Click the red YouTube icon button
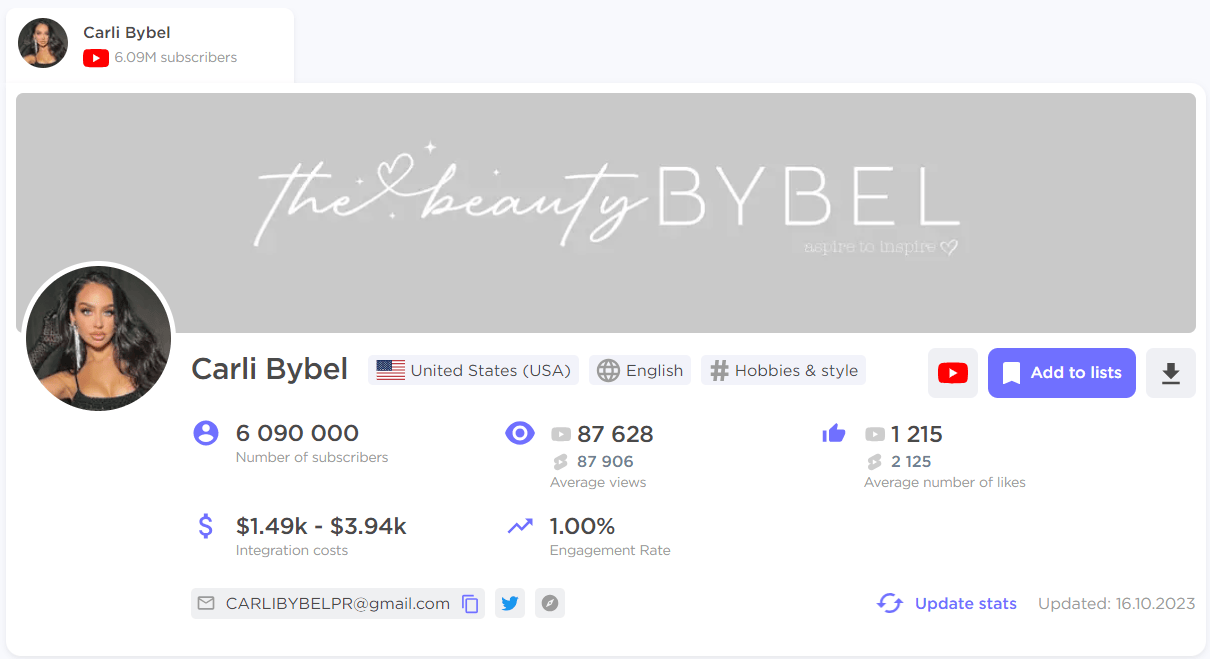Screen dimensions: 1210x659 [x=952, y=372]
